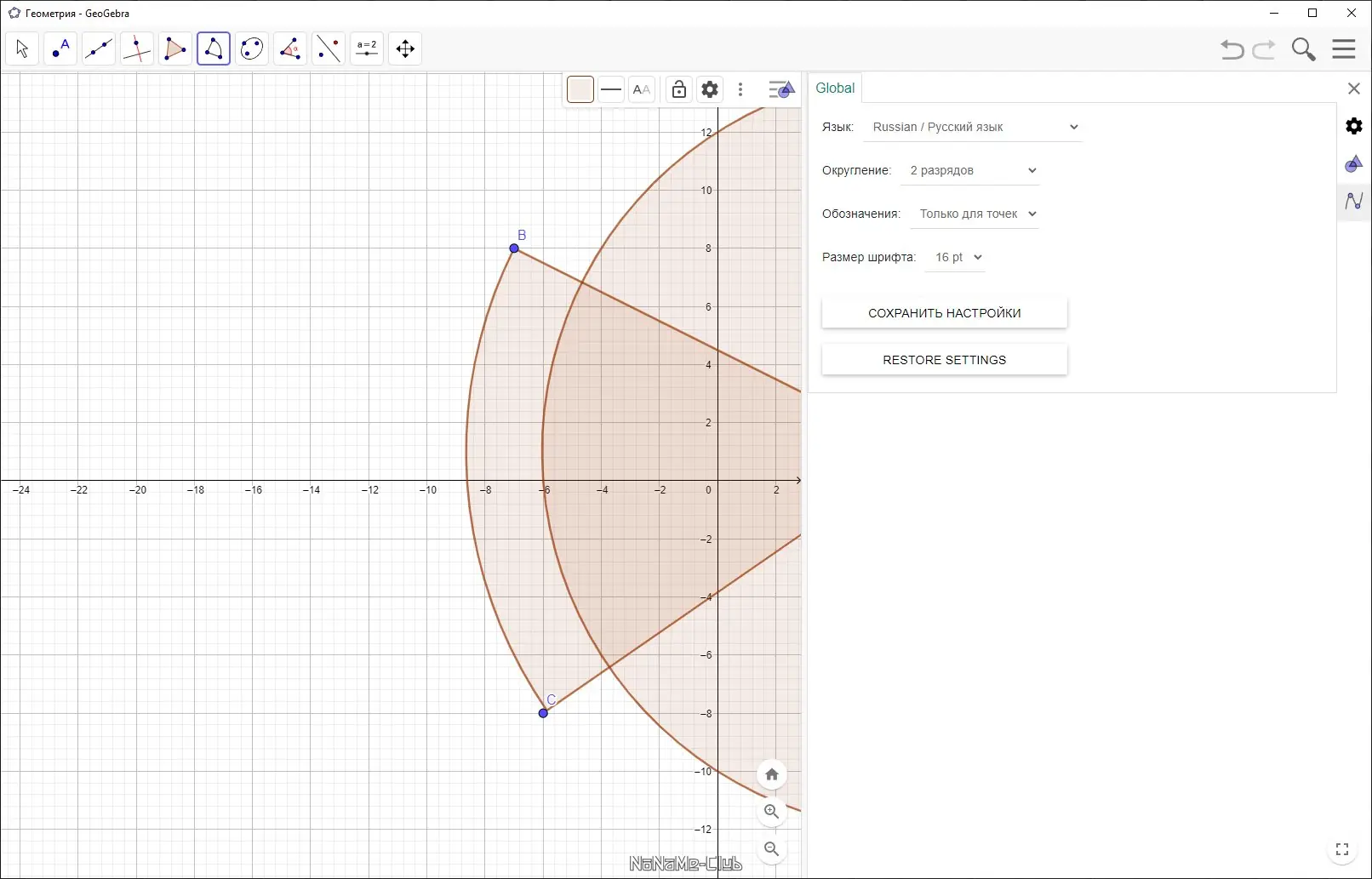
Task: Select point C on the graph
Action: pos(544,713)
